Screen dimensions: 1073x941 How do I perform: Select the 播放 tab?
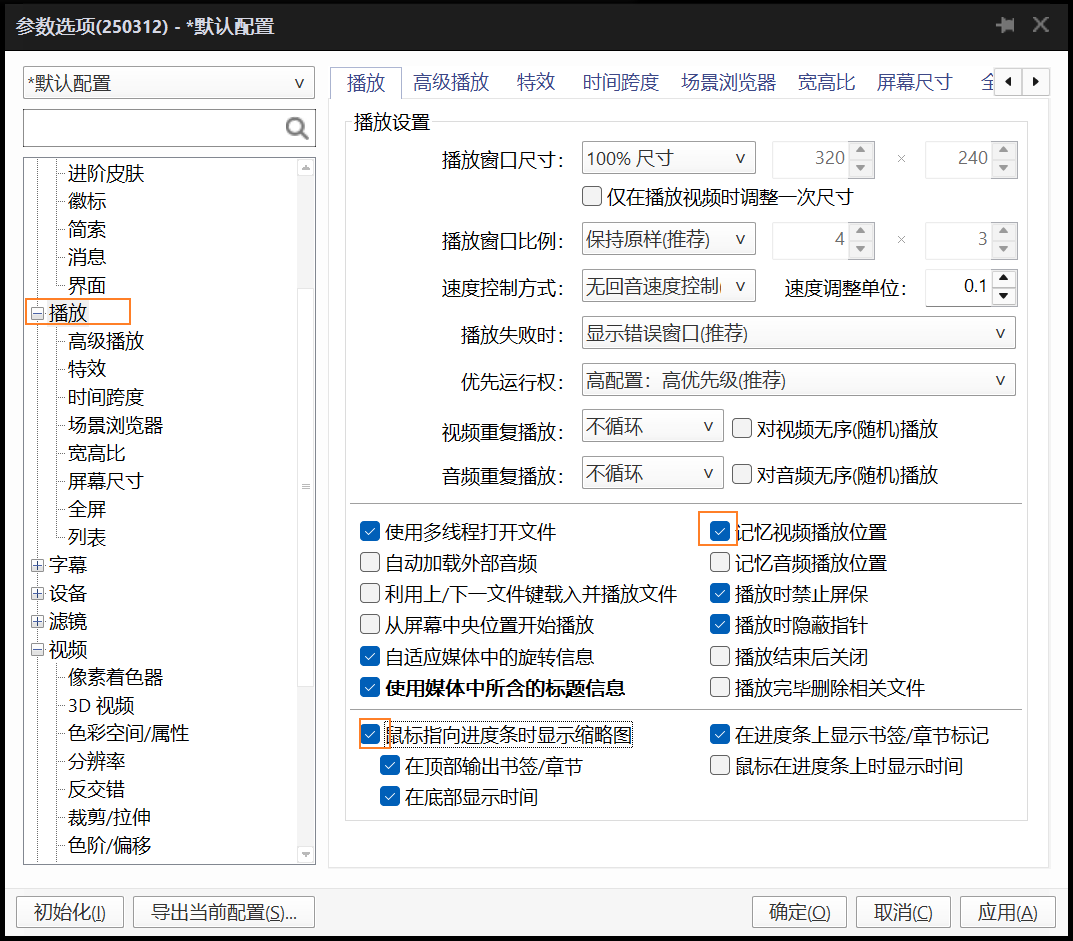[366, 83]
